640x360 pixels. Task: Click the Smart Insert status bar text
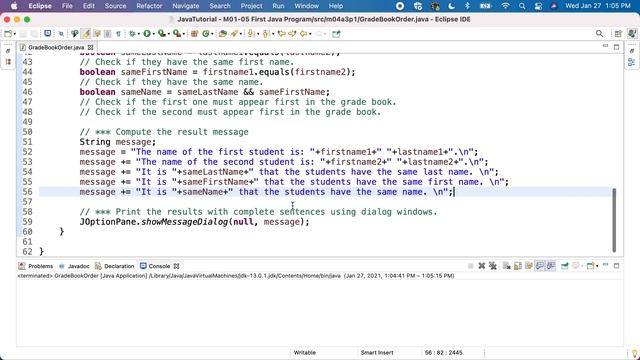377,353
